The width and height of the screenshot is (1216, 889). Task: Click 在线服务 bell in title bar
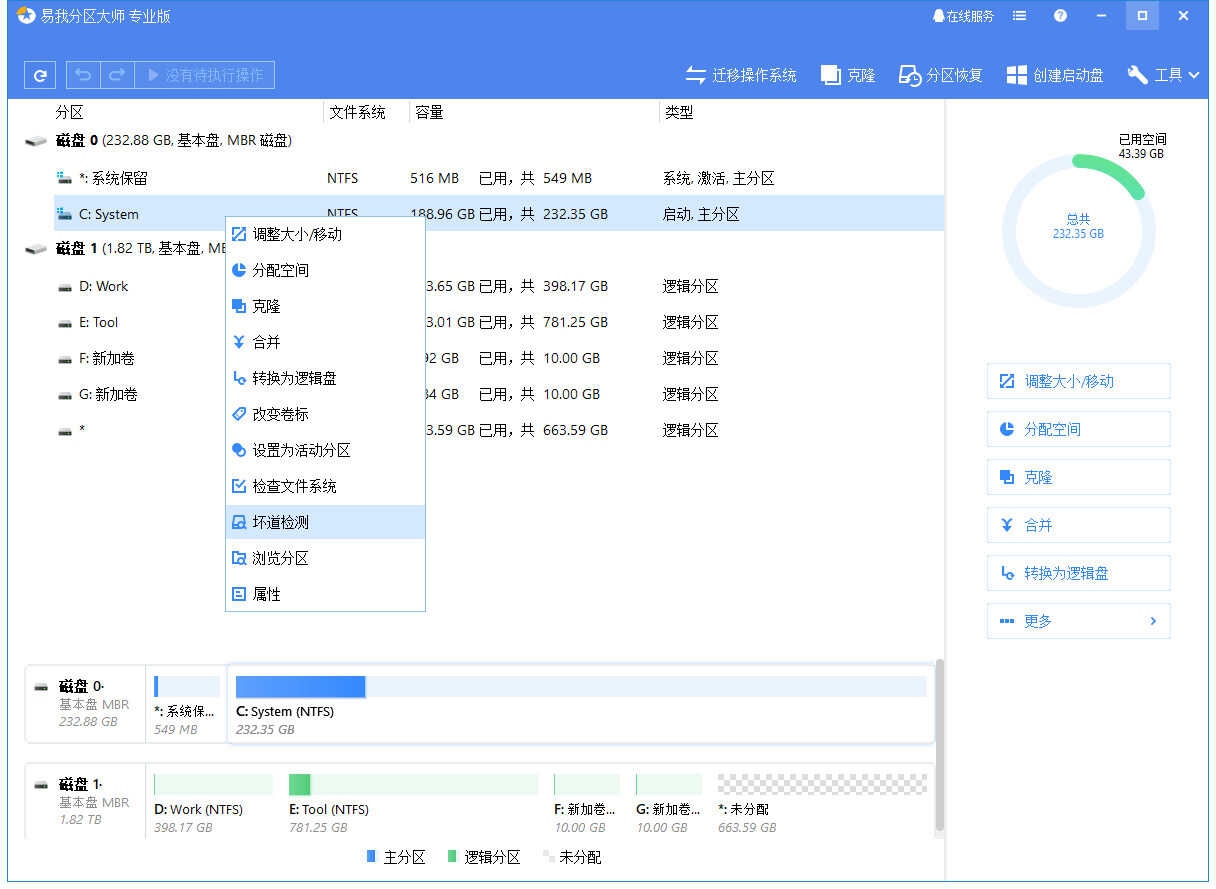tap(963, 16)
